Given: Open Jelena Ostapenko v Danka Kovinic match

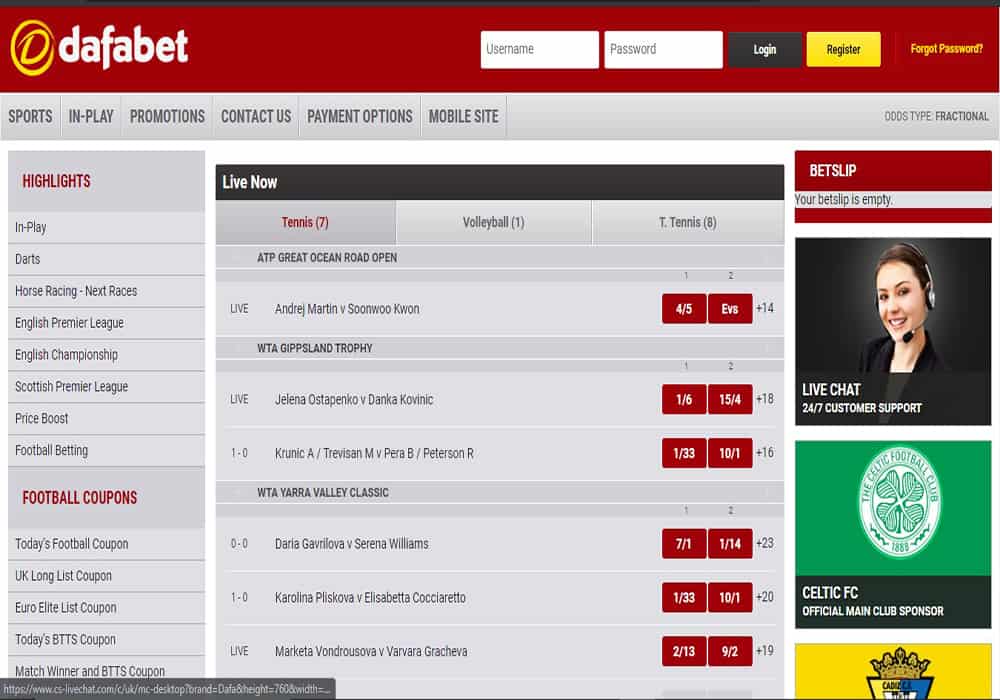Looking at the screenshot, I should coord(354,399).
